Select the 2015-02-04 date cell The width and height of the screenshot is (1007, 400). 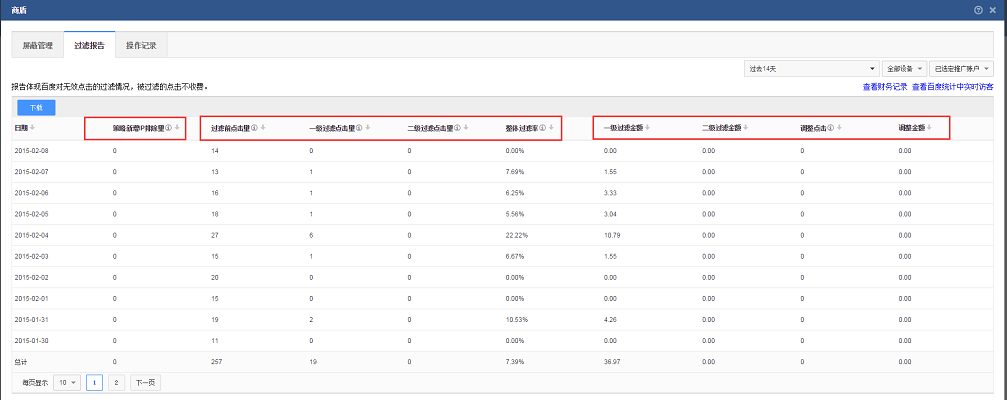click(30, 235)
